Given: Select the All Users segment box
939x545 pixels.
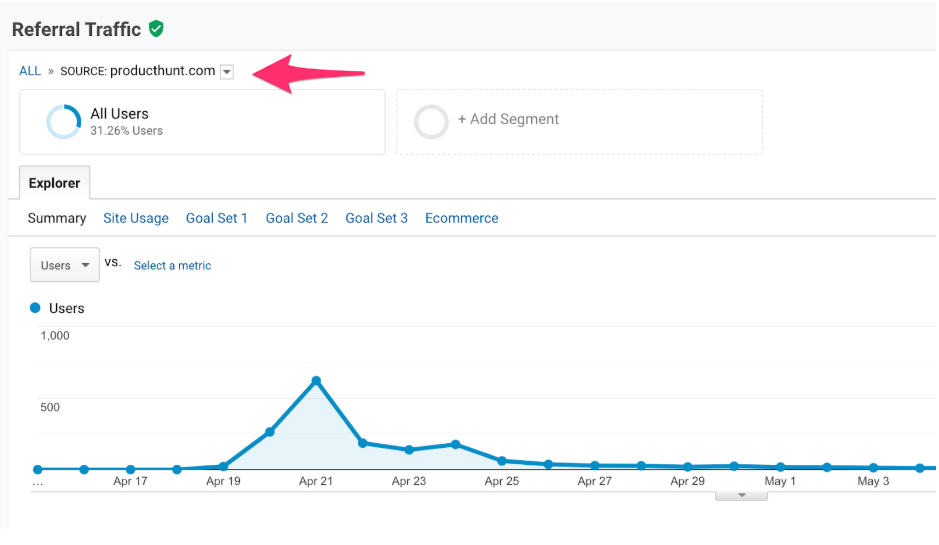Looking at the screenshot, I should click(202, 122).
